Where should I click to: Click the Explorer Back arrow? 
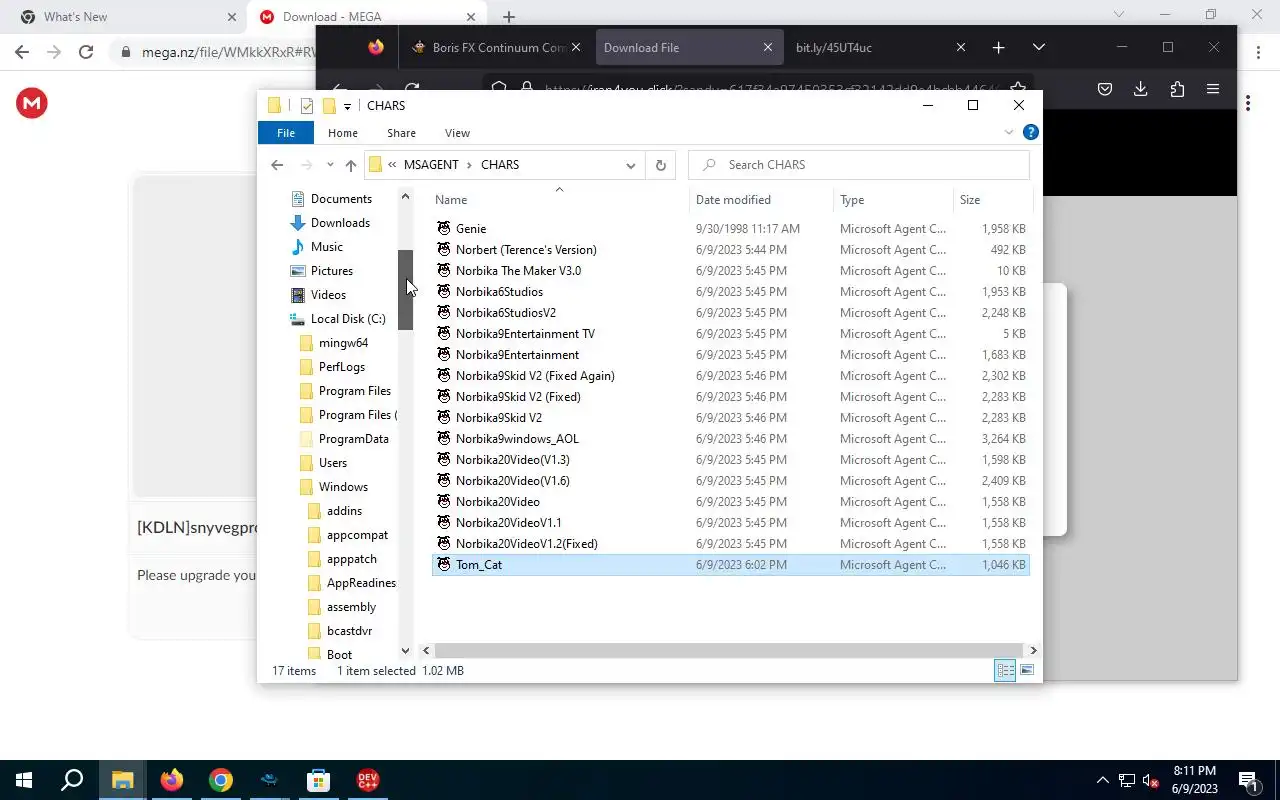(x=277, y=165)
